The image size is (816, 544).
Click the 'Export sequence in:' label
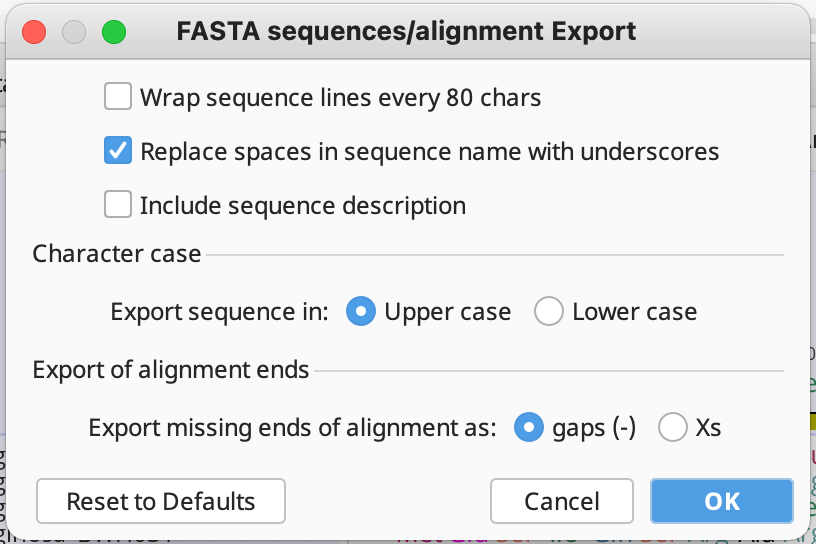click(219, 312)
